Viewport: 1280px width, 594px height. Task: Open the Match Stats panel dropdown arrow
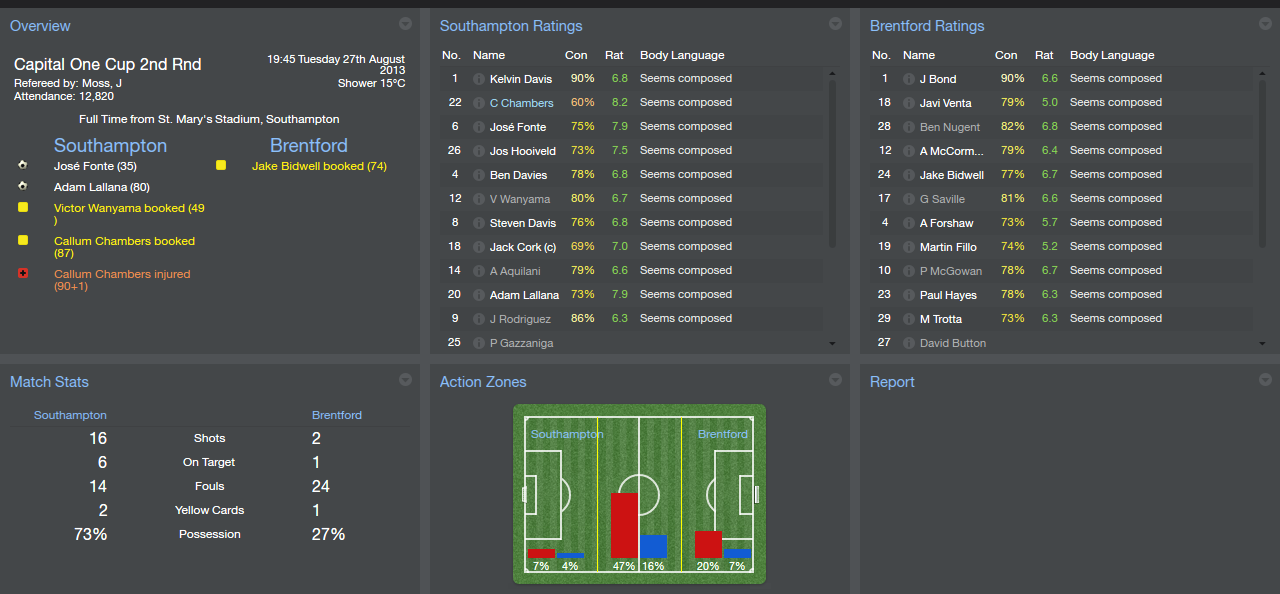pyautogui.click(x=405, y=380)
